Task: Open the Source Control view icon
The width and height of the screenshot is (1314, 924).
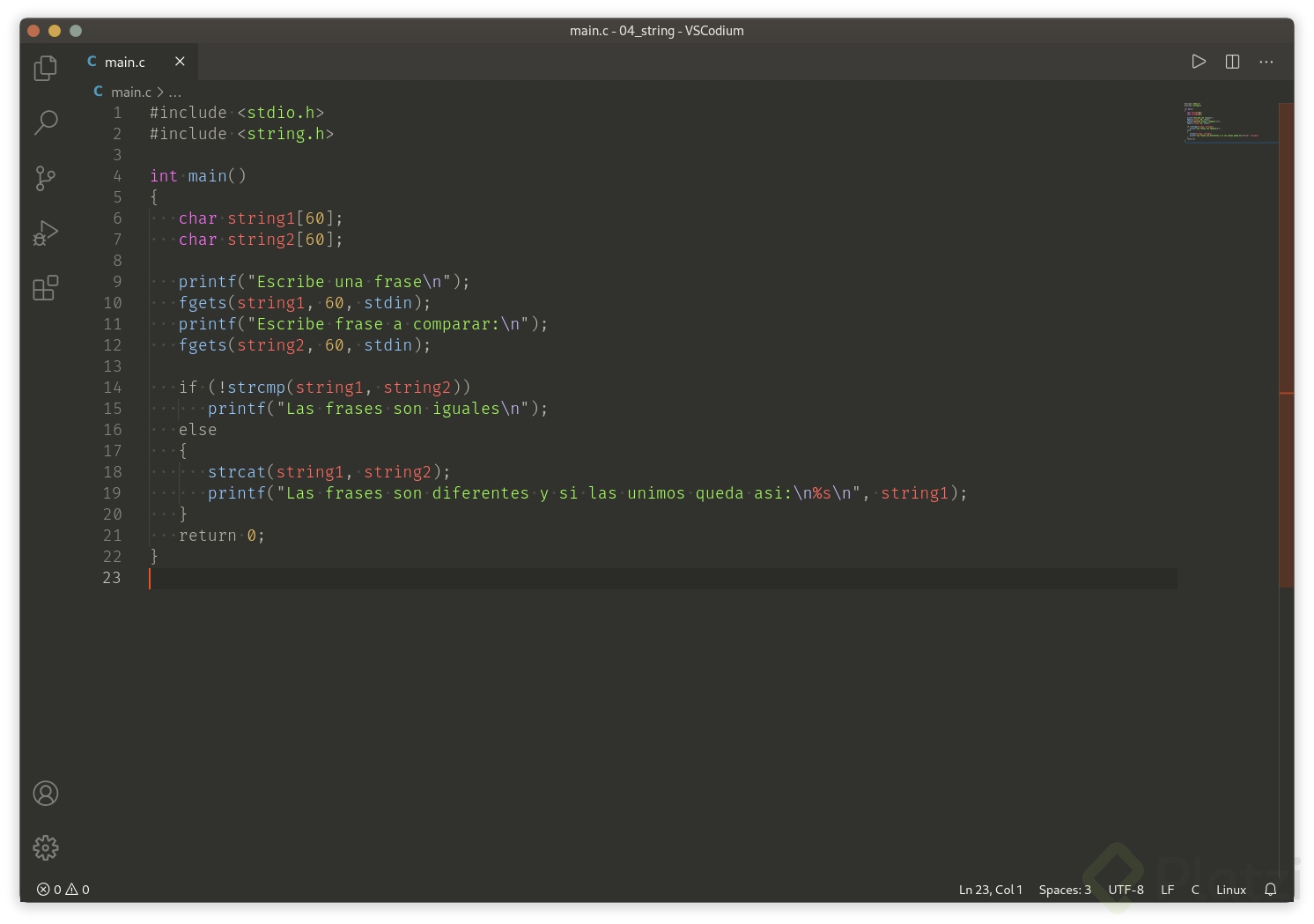Action: (x=45, y=178)
